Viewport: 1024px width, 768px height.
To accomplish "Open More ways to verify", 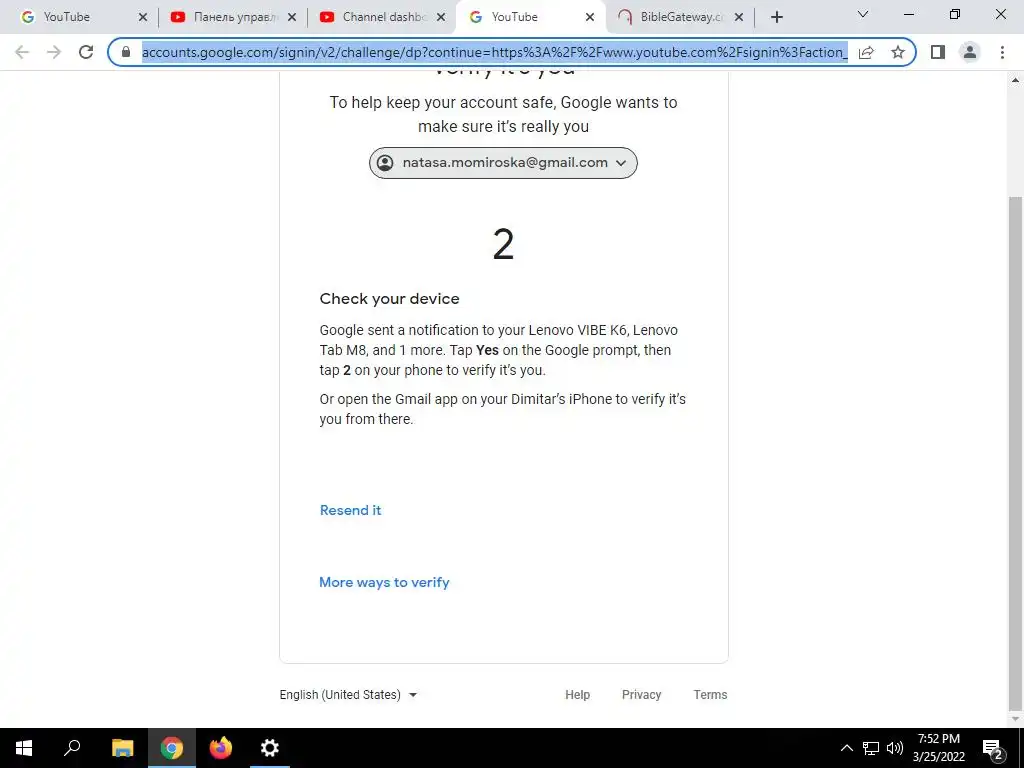I will point(384,582).
